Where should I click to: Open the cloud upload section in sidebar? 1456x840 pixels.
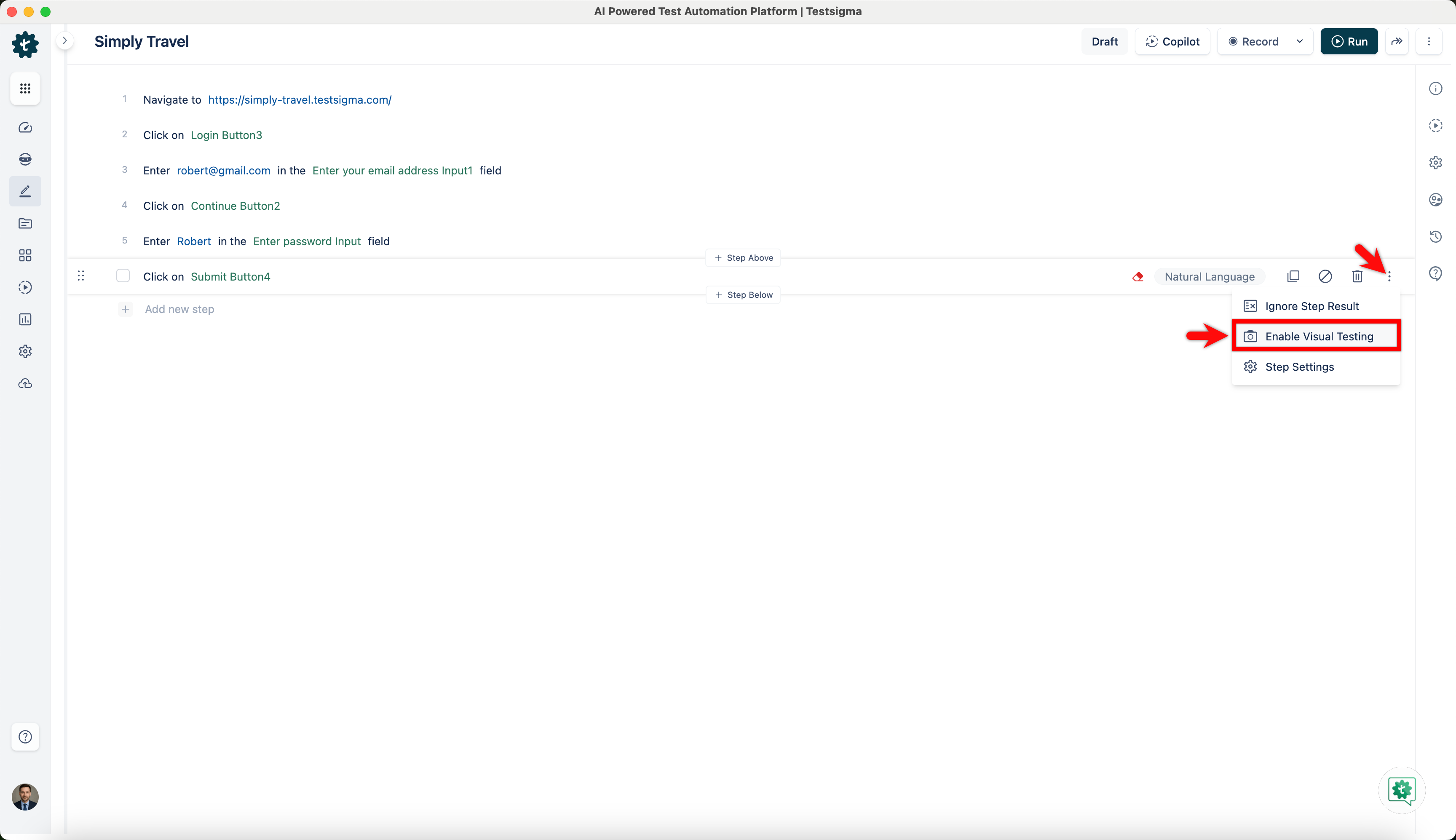click(25, 383)
